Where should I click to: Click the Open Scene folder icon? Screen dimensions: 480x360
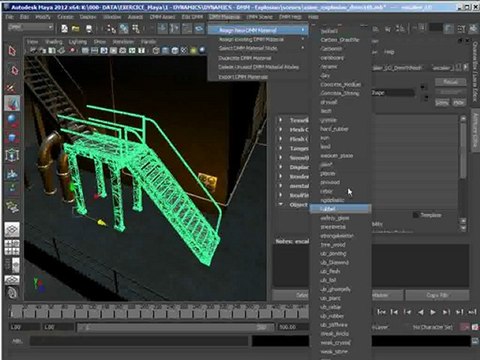click(76, 29)
